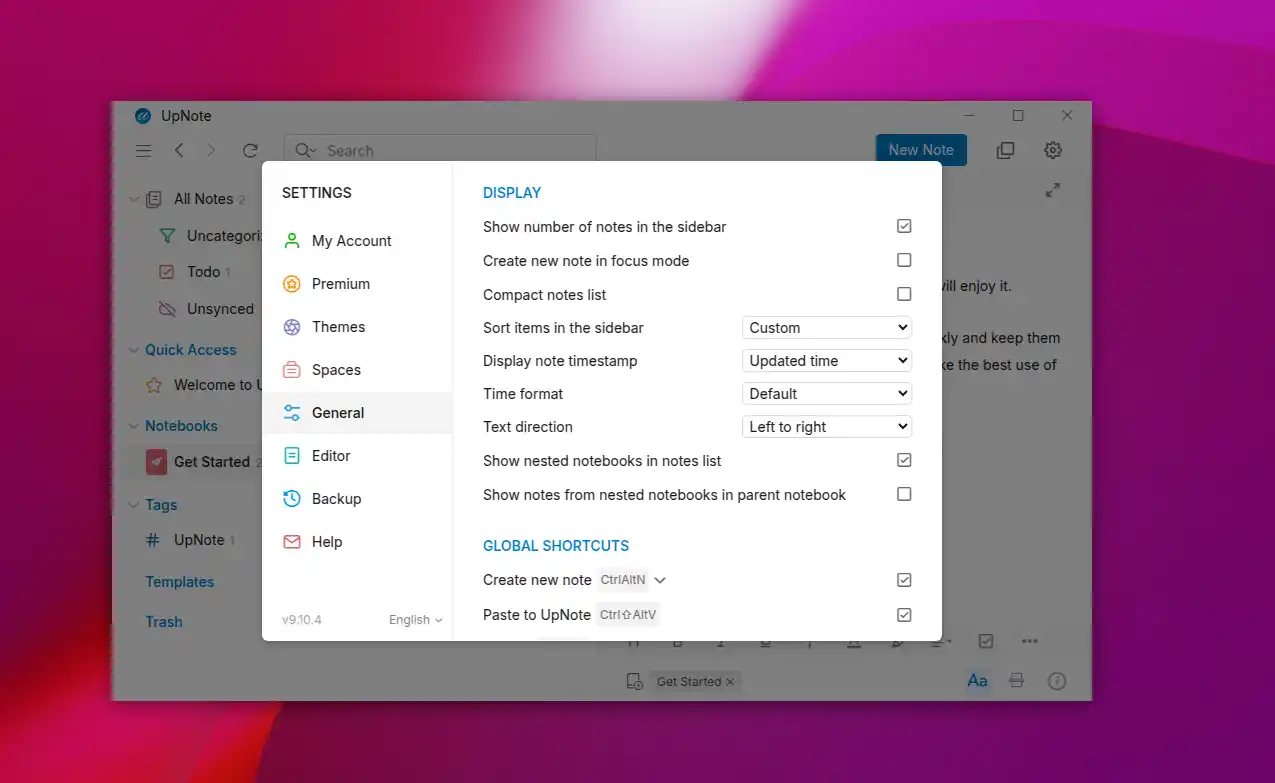Screen dimensions: 1275x783
Task: Open Templates in the sidebar
Action: 180,582
